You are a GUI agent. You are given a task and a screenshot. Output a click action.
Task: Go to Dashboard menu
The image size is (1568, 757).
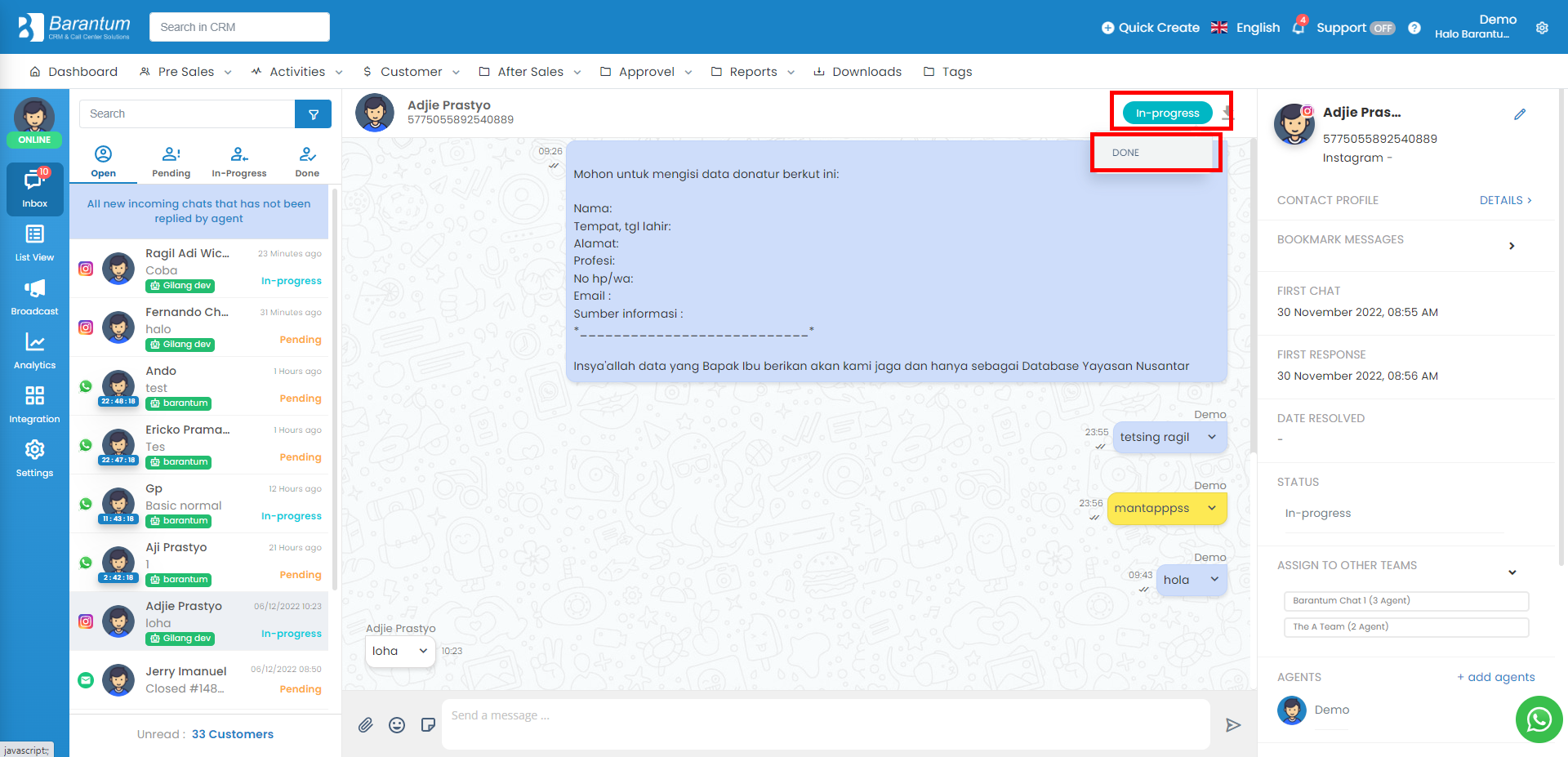[73, 72]
